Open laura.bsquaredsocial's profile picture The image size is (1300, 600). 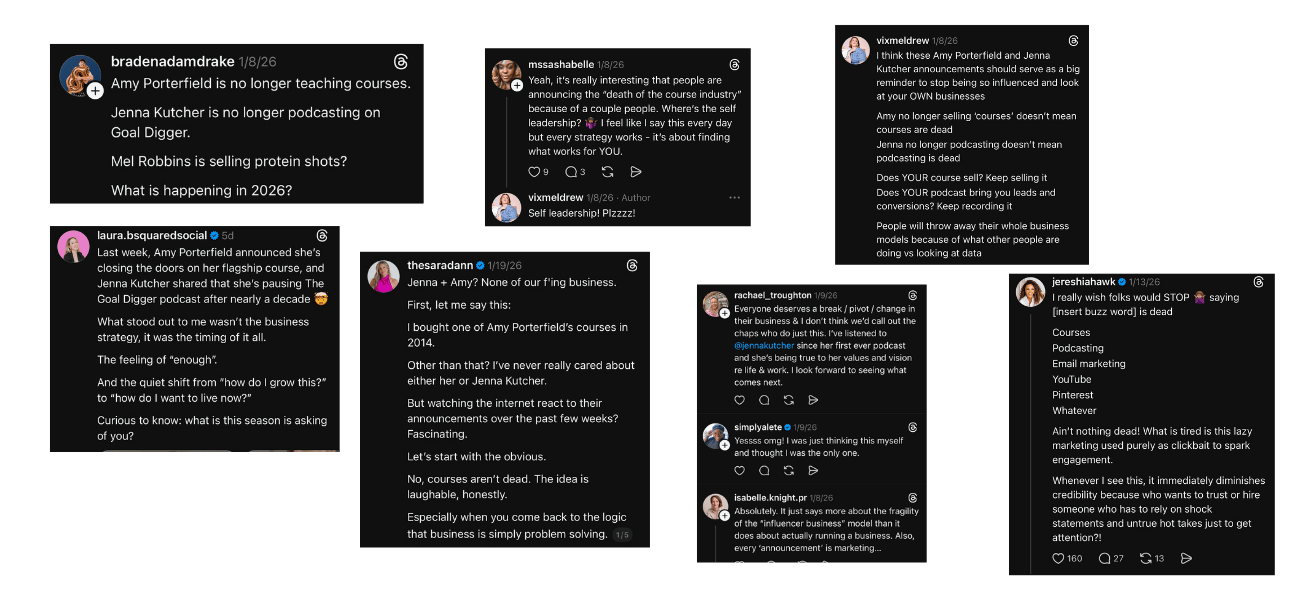click(73, 246)
